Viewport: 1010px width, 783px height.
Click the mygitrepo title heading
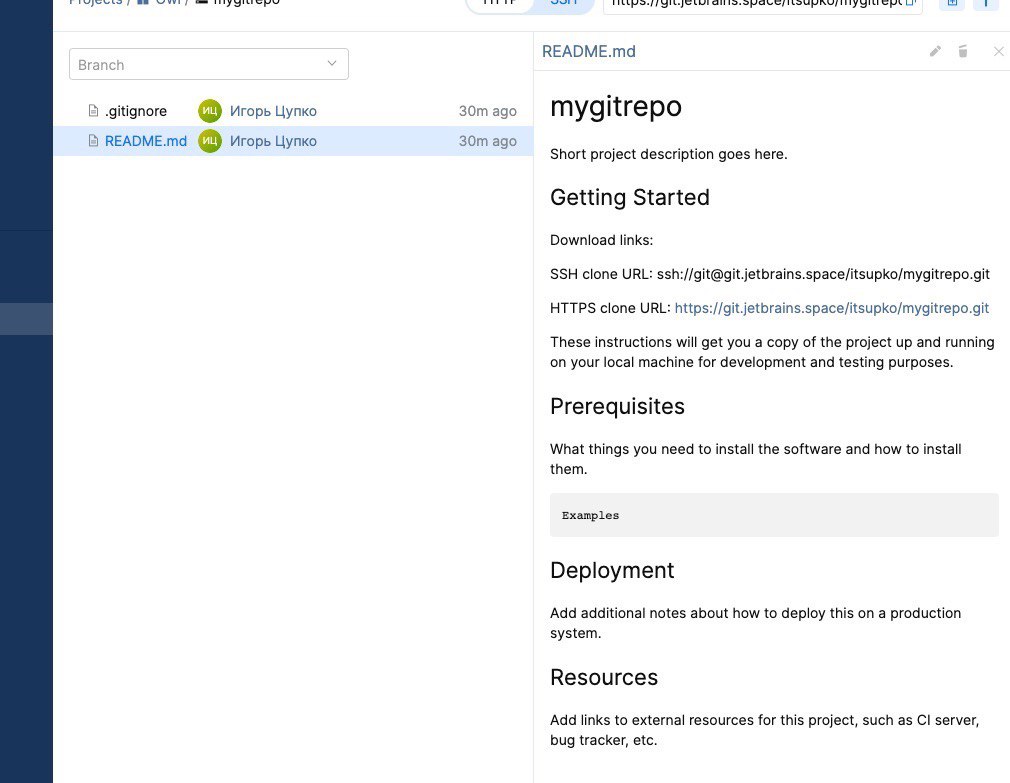coord(616,106)
